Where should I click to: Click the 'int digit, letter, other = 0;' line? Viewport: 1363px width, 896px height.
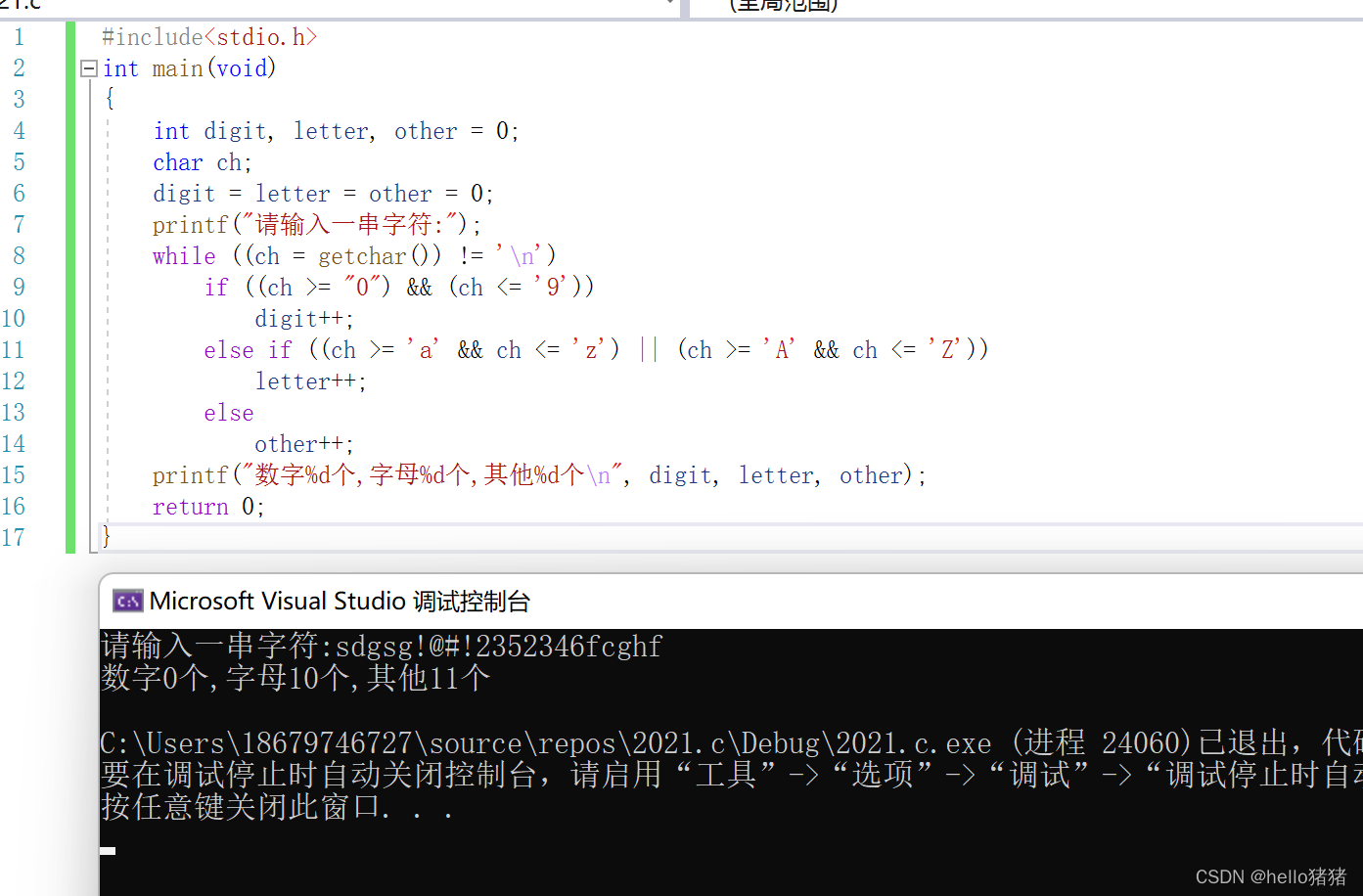336,131
